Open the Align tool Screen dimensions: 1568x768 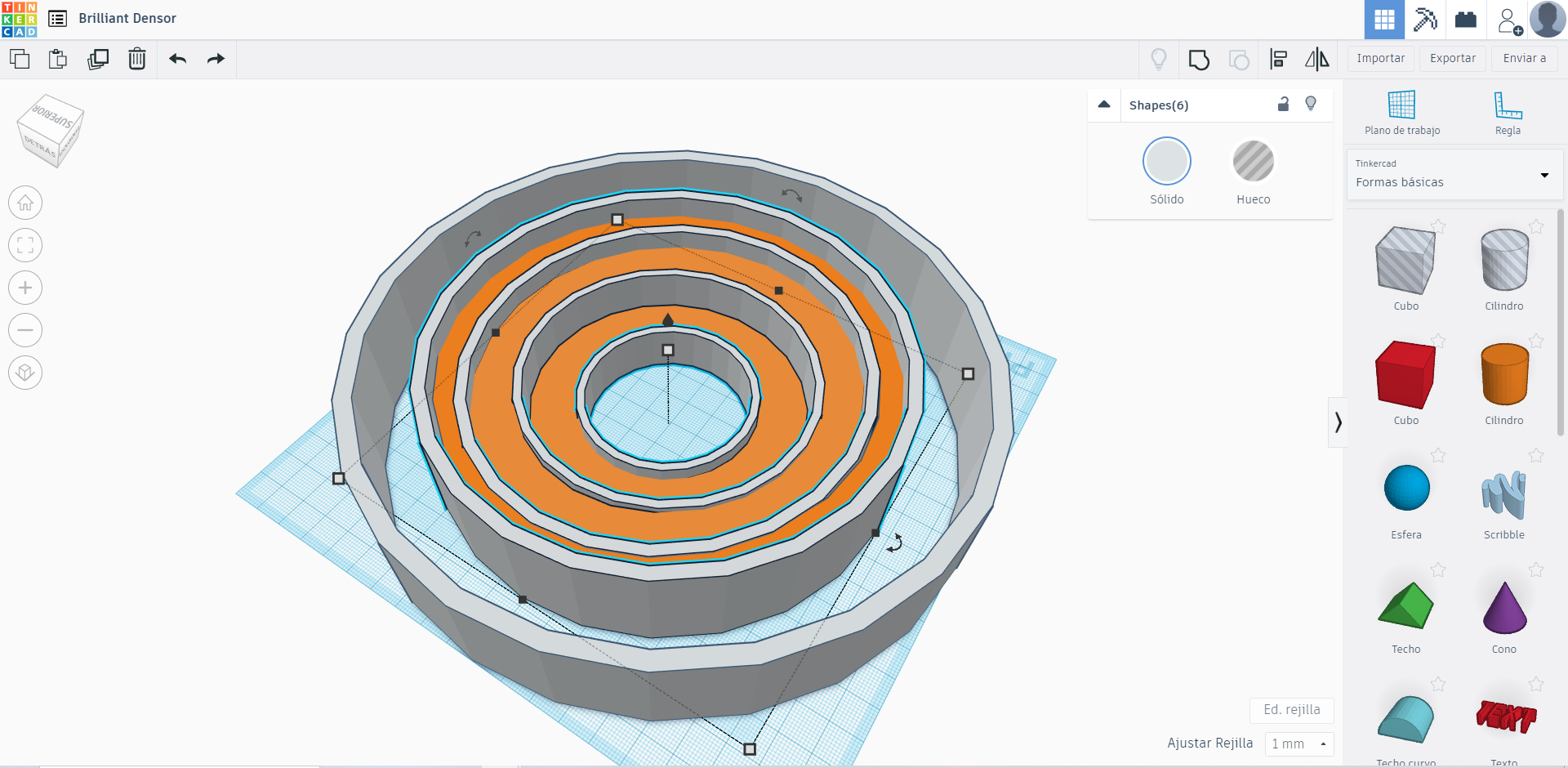[x=1279, y=59]
